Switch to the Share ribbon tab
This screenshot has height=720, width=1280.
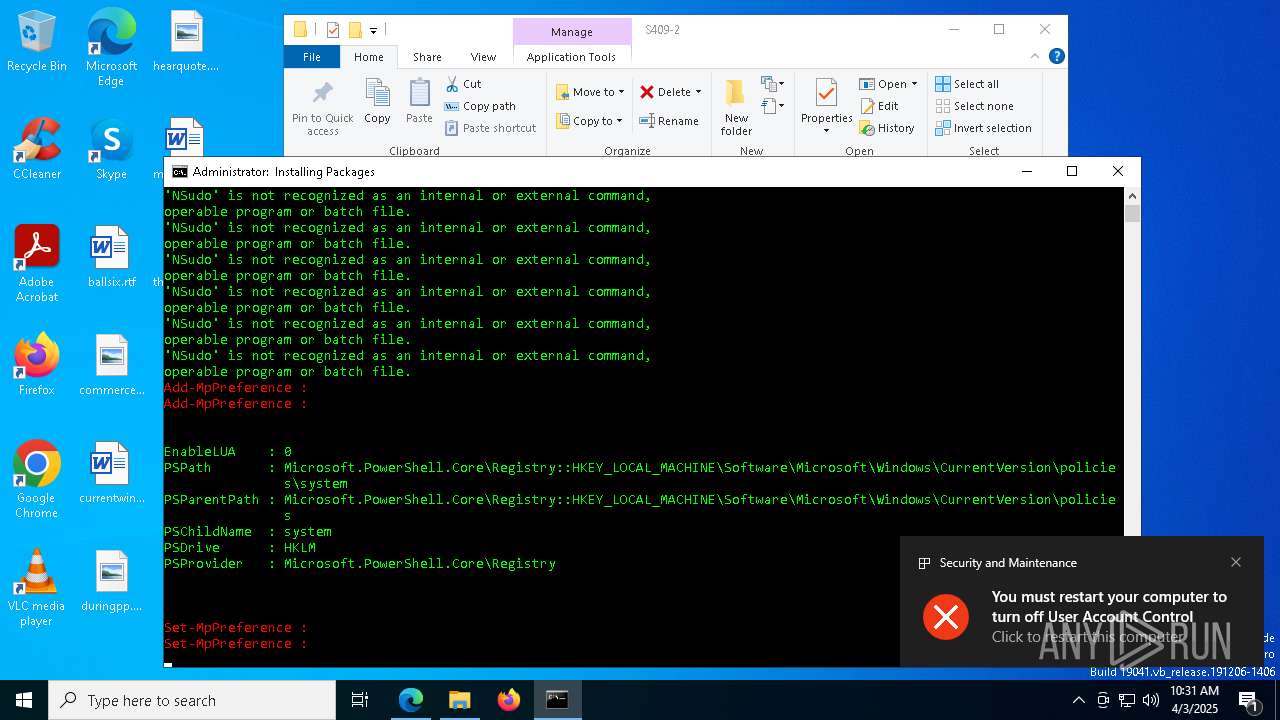pos(427,57)
